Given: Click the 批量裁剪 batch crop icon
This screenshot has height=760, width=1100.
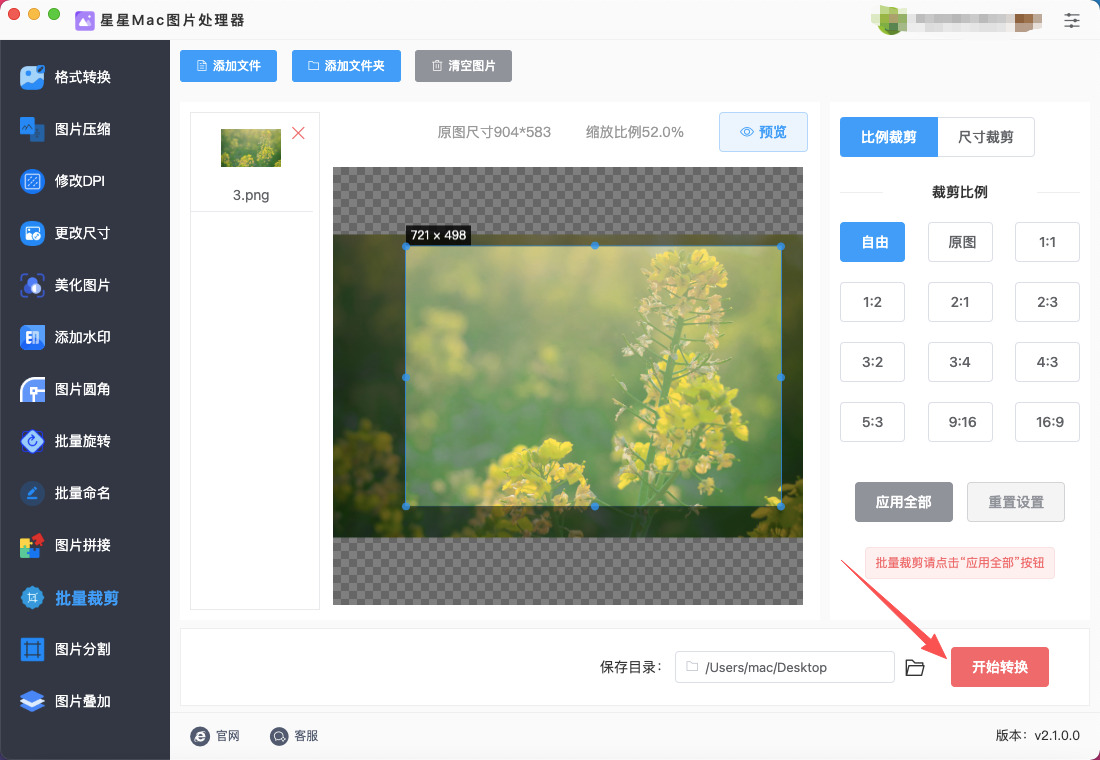Looking at the screenshot, I should tap(32, 597).
